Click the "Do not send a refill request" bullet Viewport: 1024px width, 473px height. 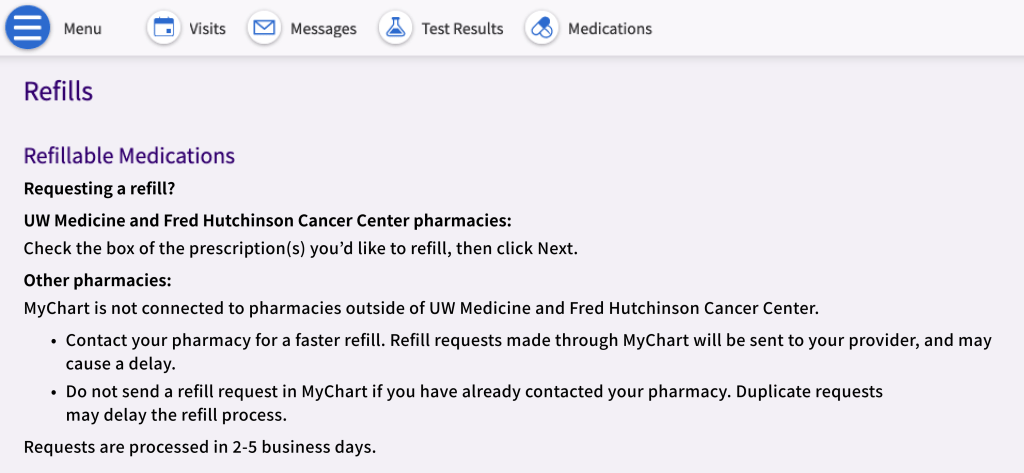(x=474, y=391)
